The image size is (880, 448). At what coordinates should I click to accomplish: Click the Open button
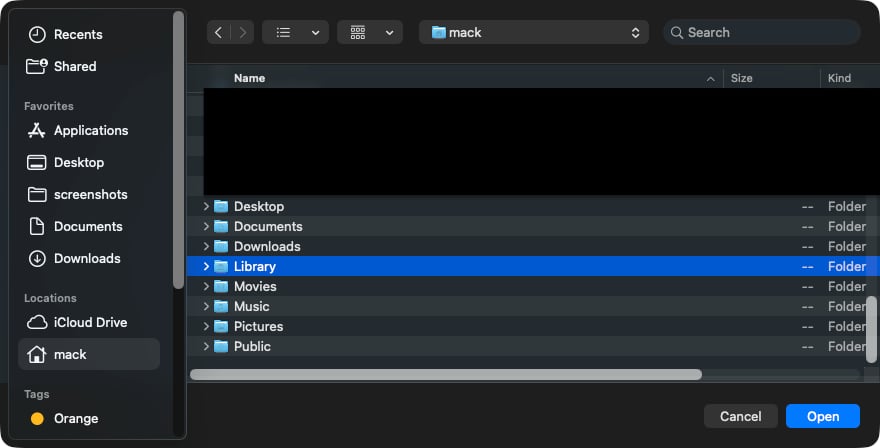pos(822,416)
